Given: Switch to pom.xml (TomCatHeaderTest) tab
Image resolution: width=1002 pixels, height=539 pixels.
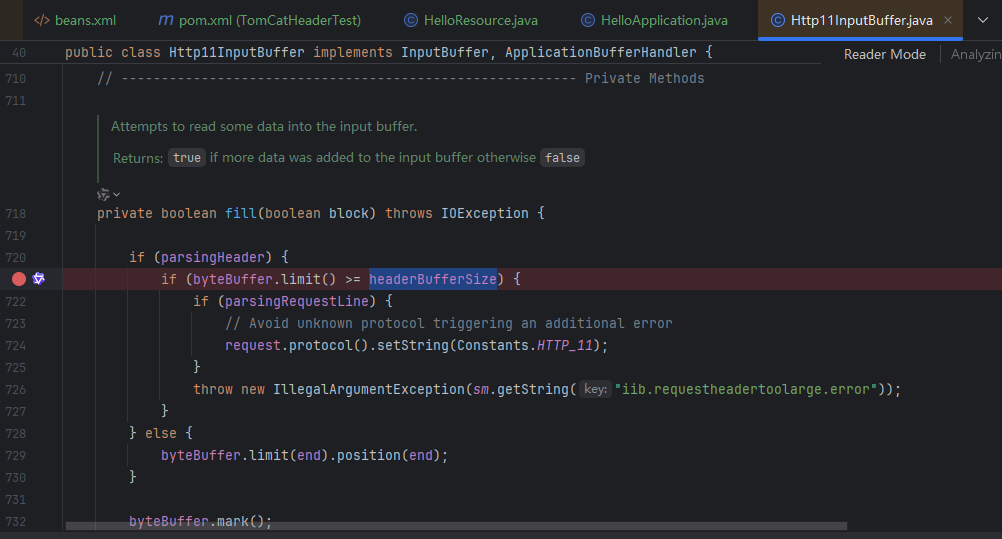Looking at the screenshot, I should coord(259,20).
